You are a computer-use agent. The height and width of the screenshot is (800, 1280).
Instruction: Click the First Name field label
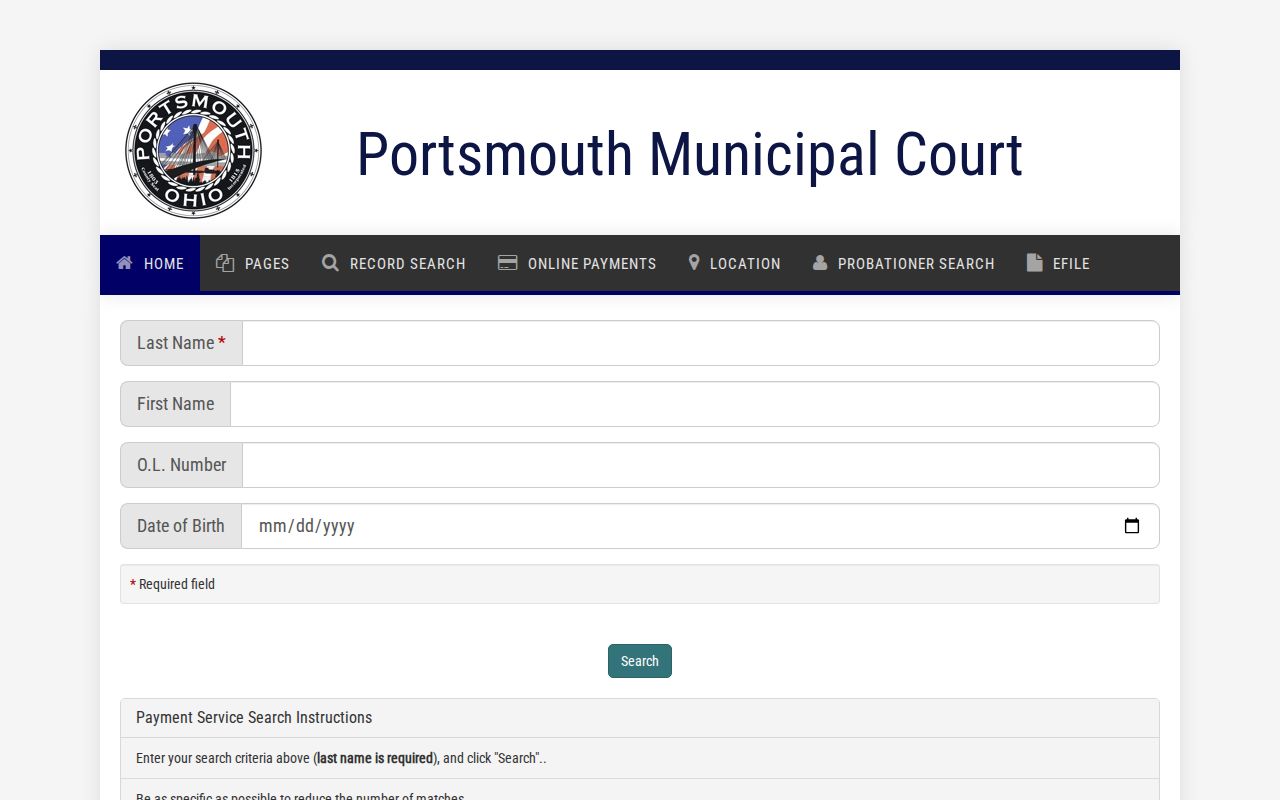176,404
